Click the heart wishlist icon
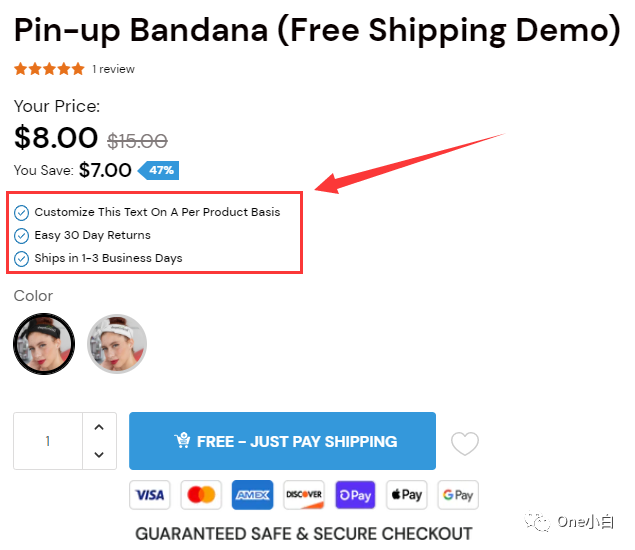This screenshot has height=550, width=635. pos(465,443)
